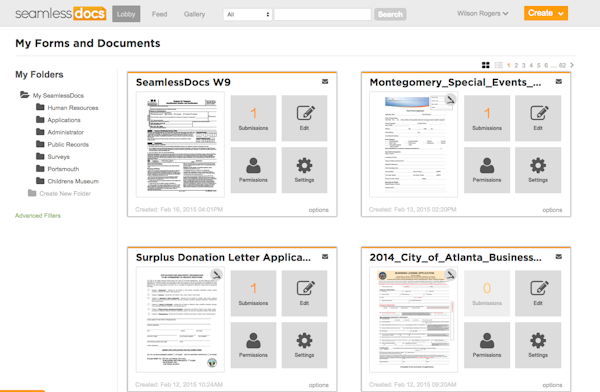Screen dimensions: 600x392
Task: Open options link on 2014_City_of_Atlanta card
Action: point(552,385)
